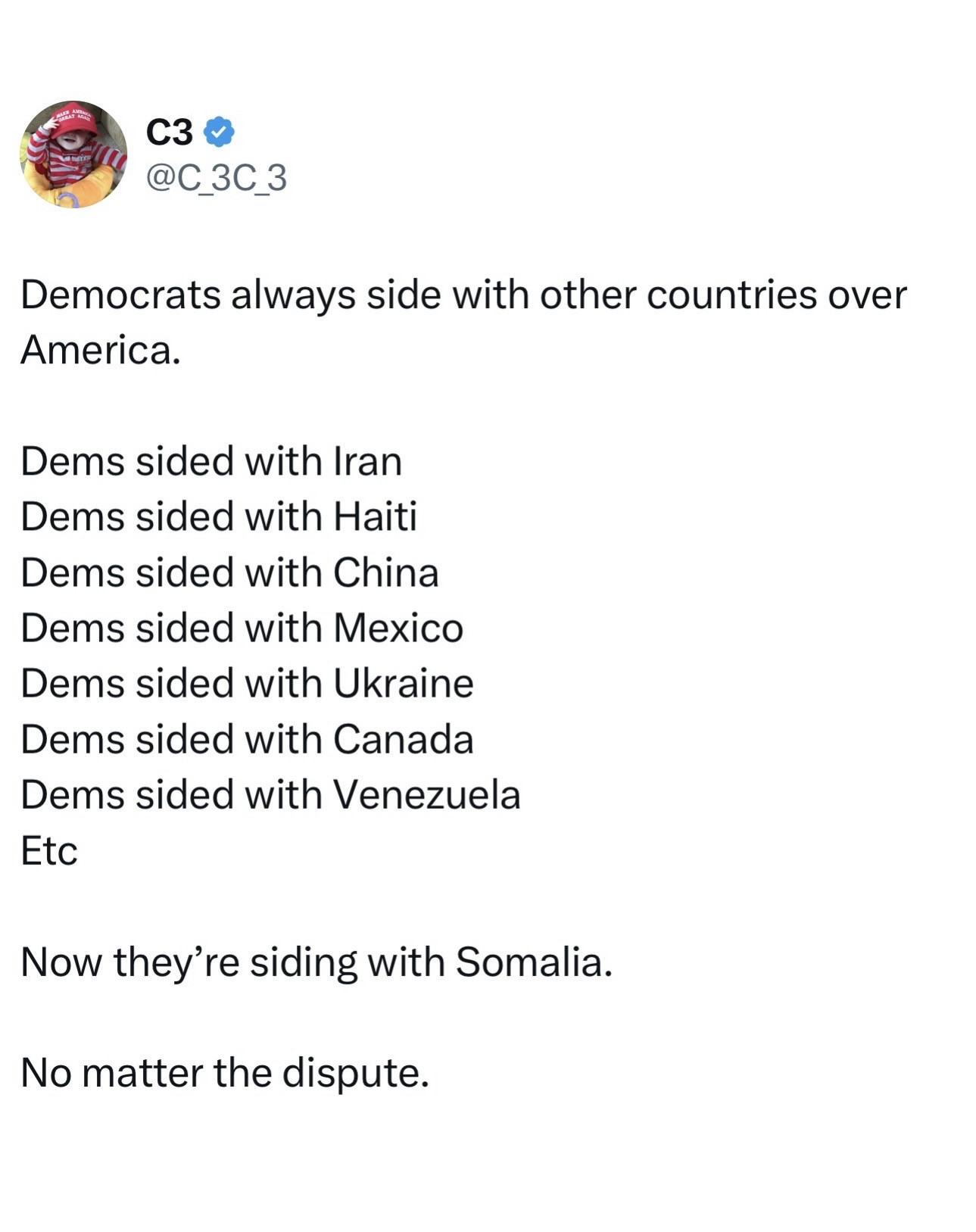
Task: Click the word "countries" in the tweet
Action: coord(731,295)
